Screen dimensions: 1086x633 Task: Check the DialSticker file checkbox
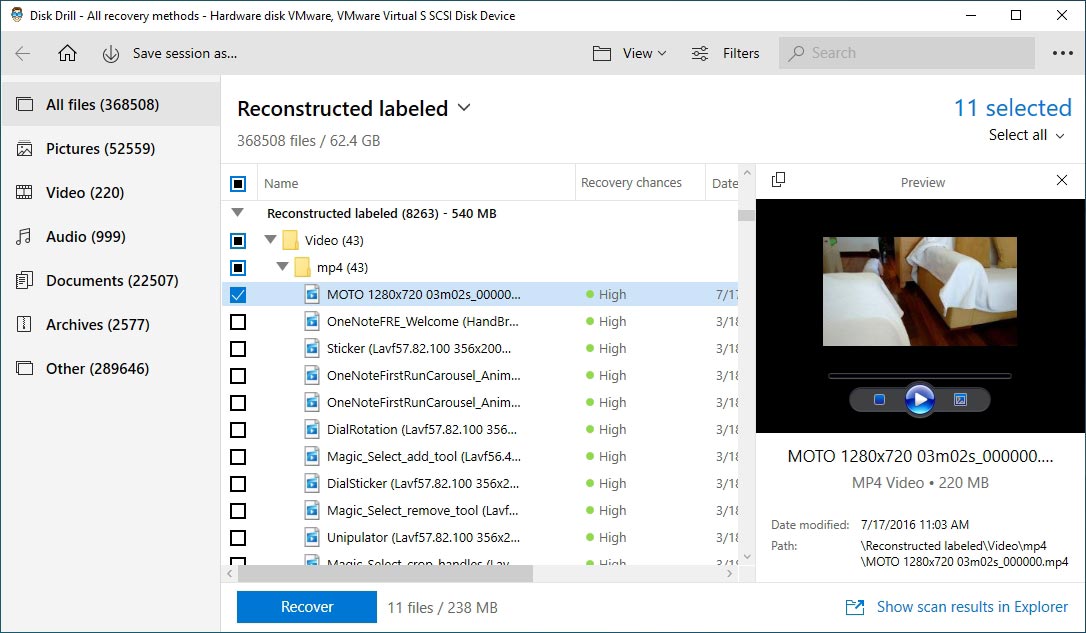[x=238, y=483]
